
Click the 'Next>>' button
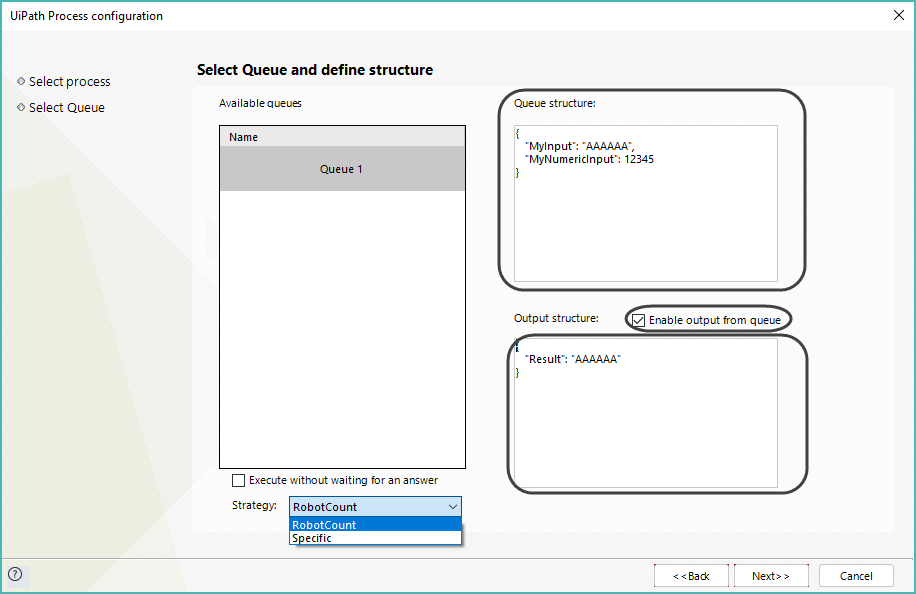(771, 576)
